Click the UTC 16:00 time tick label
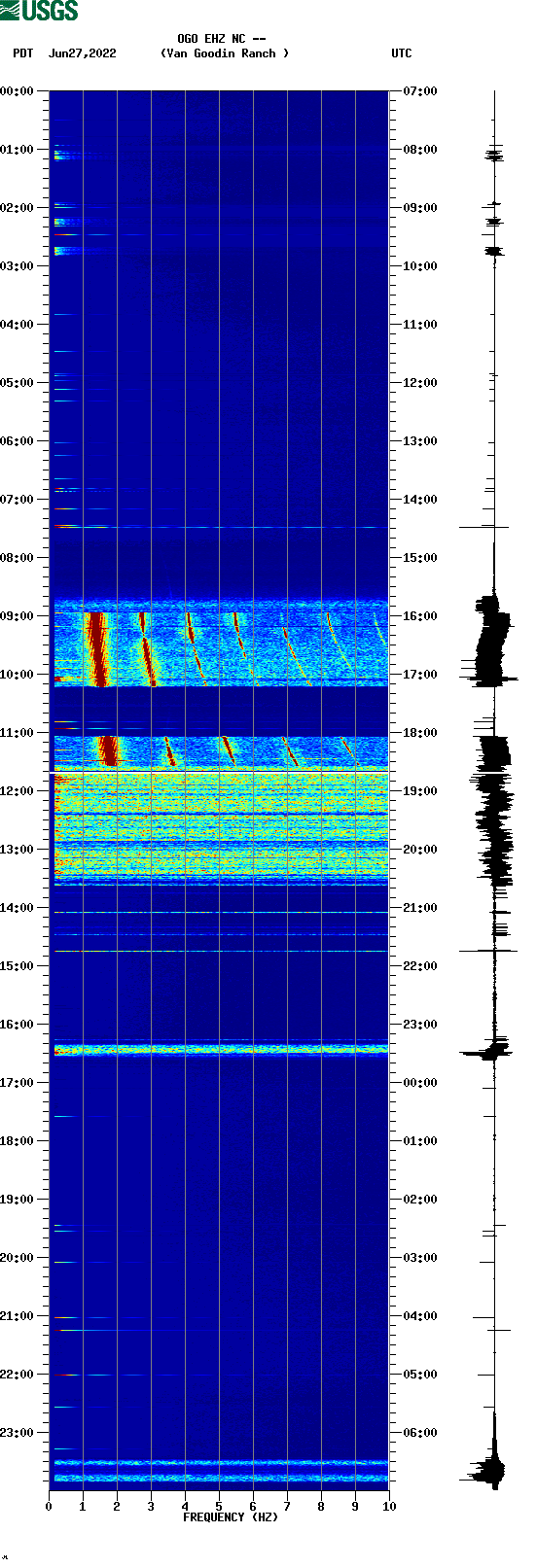Screen dimensions: 537x1568 coord(420,616)
